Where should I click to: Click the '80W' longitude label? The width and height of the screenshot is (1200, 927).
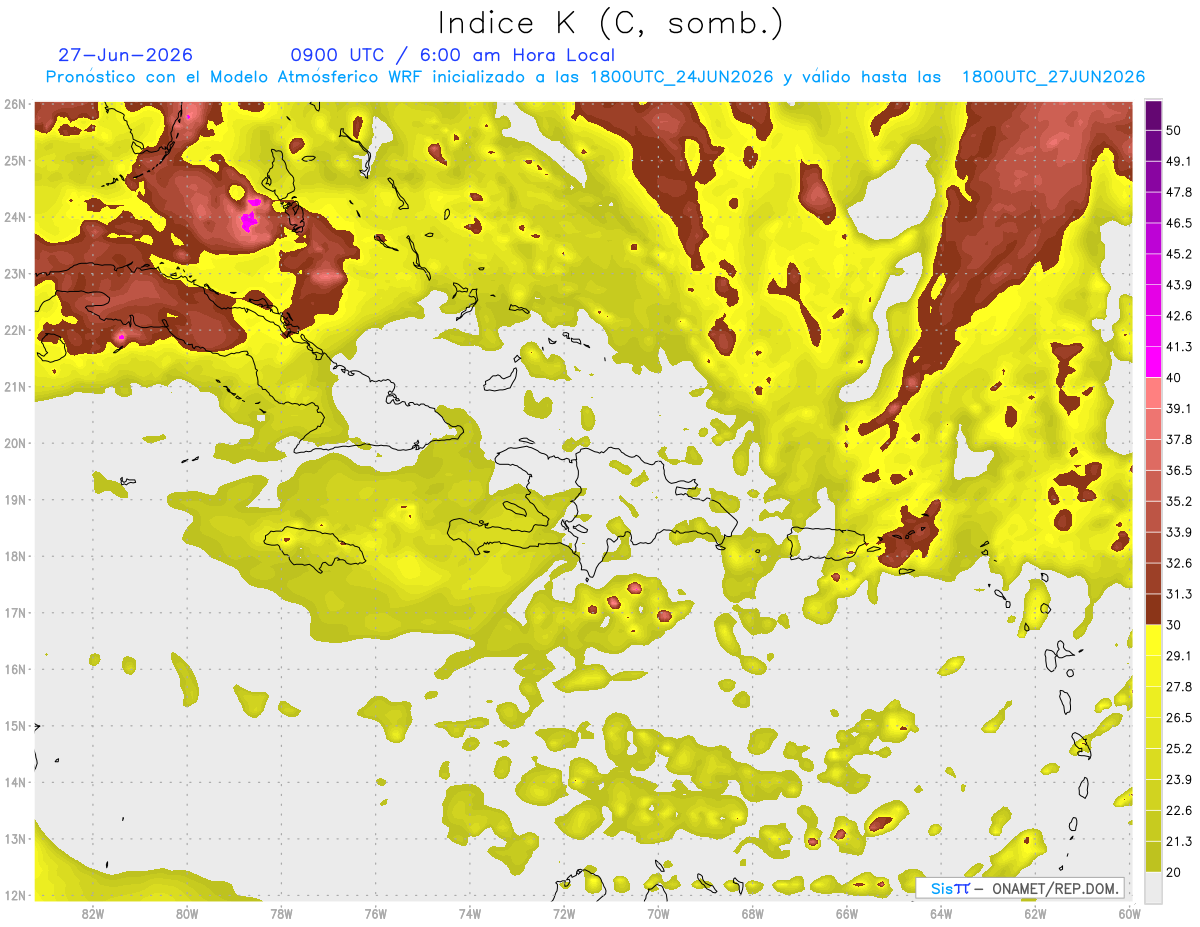[x=187, y=913]
